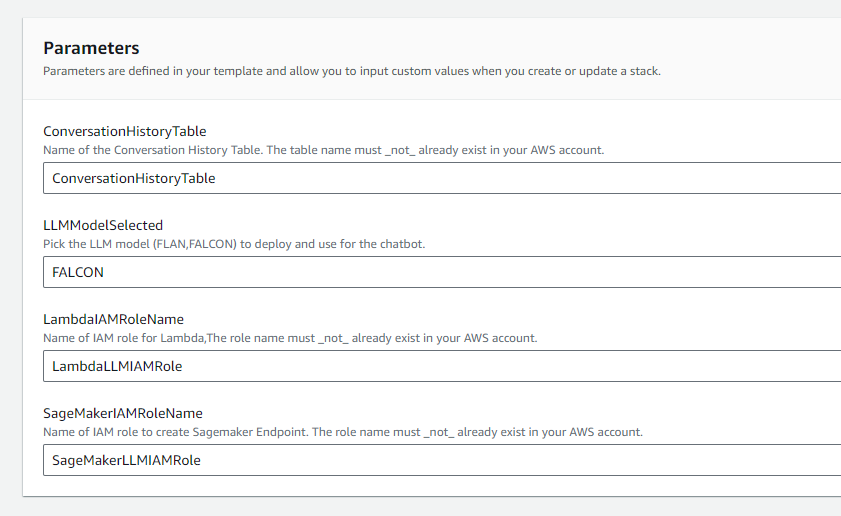Click the Parameters section description text
The width and height of the screenshot is (841, 516).
pos(351,71)
